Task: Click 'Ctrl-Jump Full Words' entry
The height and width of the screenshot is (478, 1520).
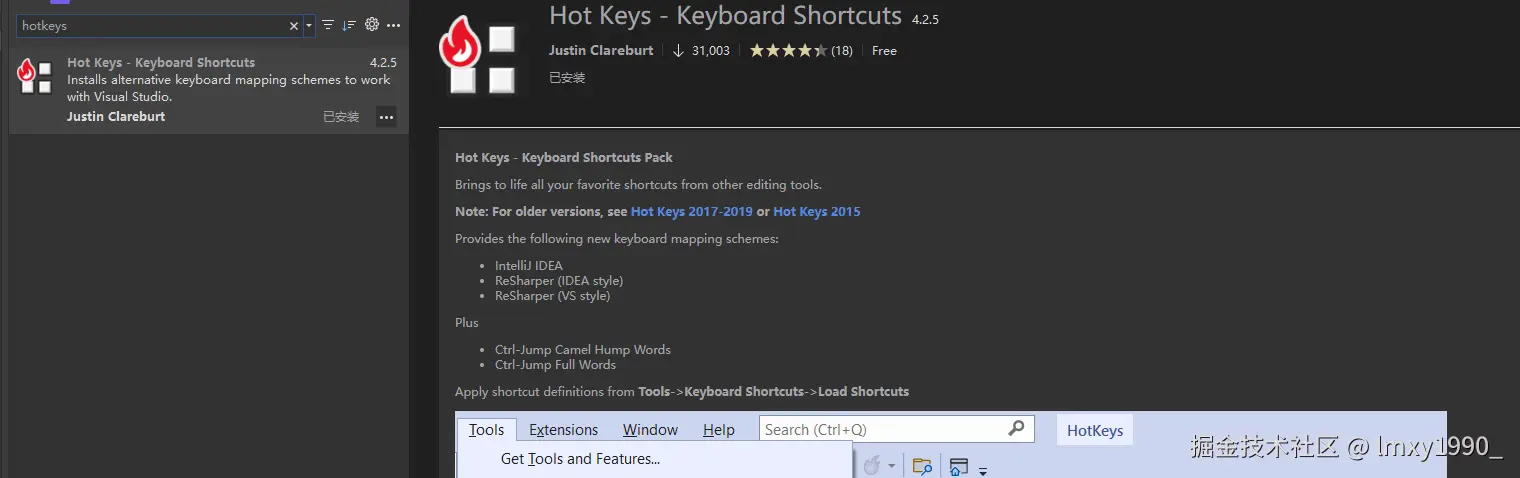Action: [x=555, y=365]
